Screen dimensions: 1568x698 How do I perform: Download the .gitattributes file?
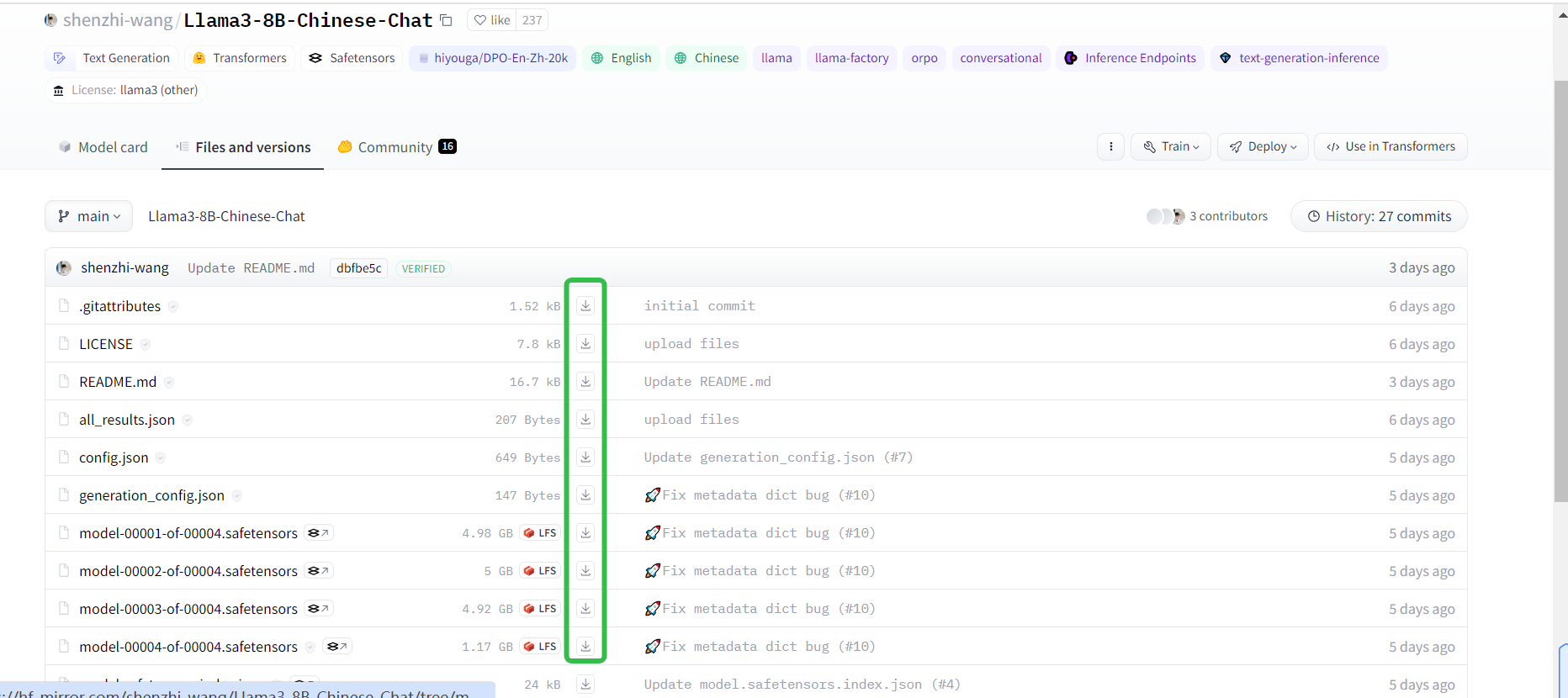pyautogui.click(x=585, y=306)
